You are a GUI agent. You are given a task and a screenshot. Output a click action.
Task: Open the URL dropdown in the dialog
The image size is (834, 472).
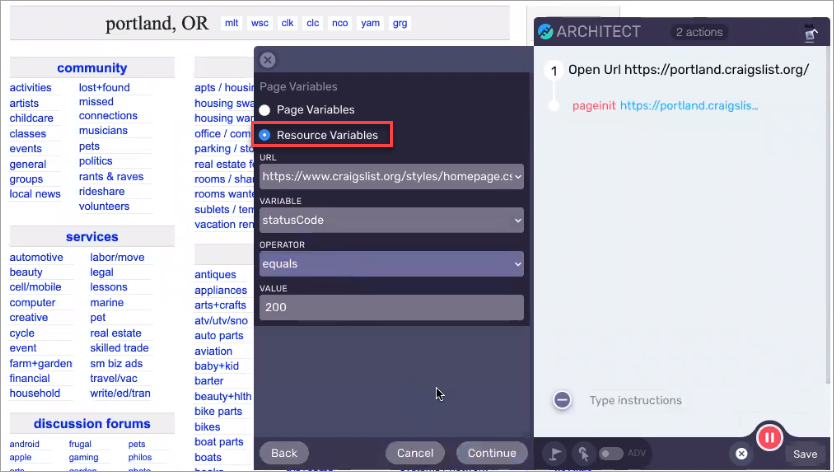[391, 176]
